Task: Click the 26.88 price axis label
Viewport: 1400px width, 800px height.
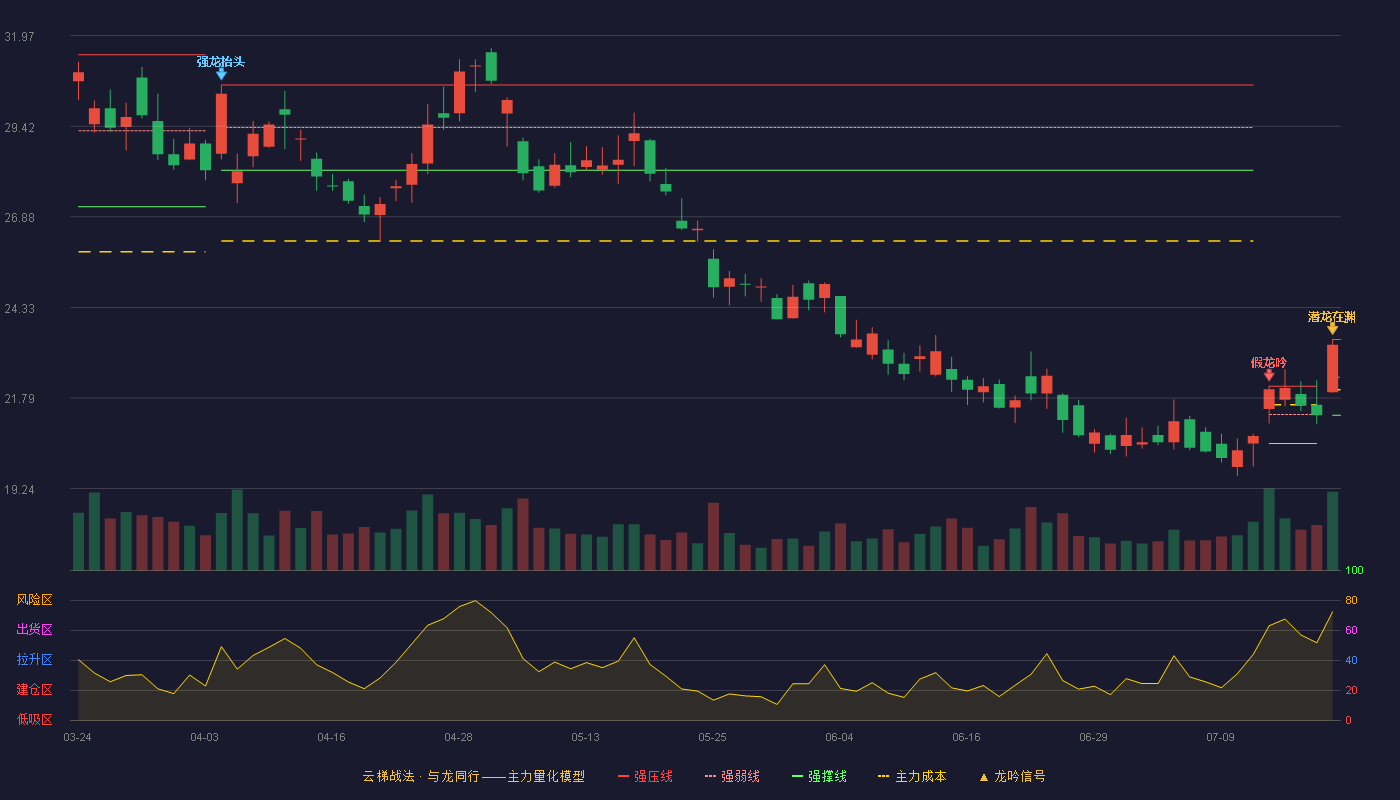Action: (x=19, y=218)
